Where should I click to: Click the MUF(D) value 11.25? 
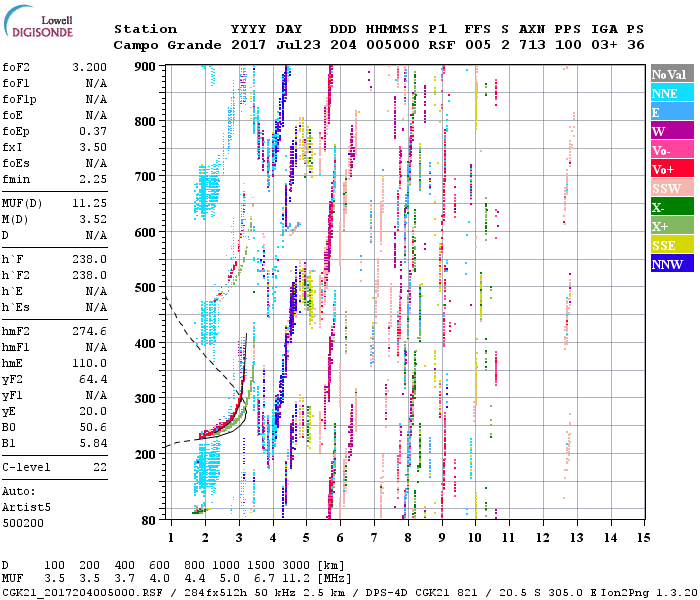89,204
